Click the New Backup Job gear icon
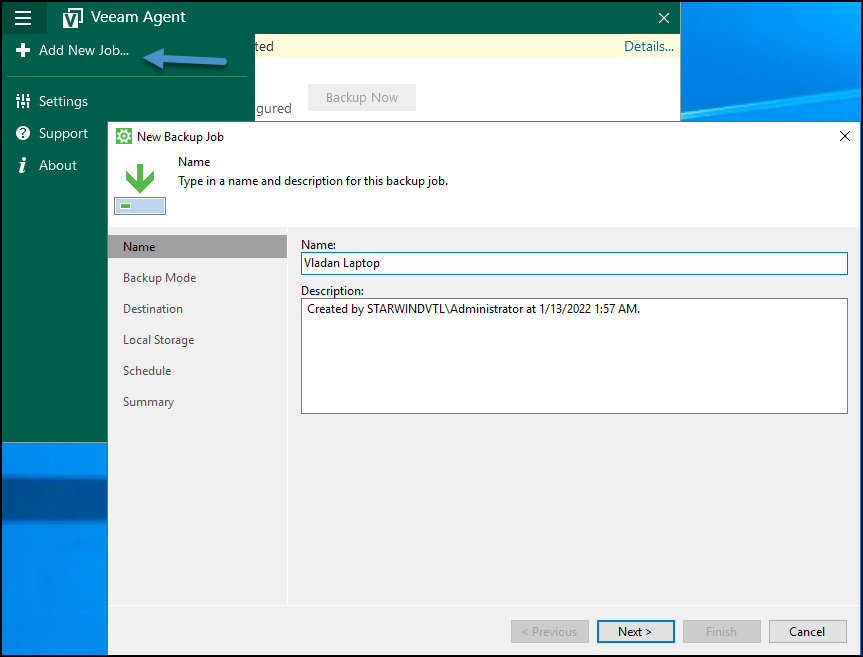The height and width of the screenshot is (657, 863). tap(124, 136)
